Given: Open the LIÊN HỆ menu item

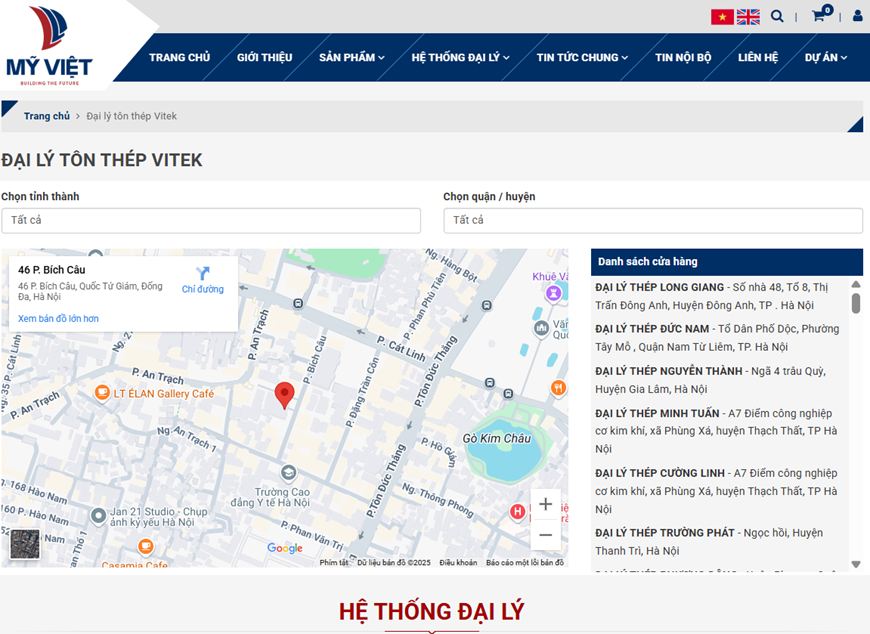Looking at the screenshot, I should tap(758, 57).
